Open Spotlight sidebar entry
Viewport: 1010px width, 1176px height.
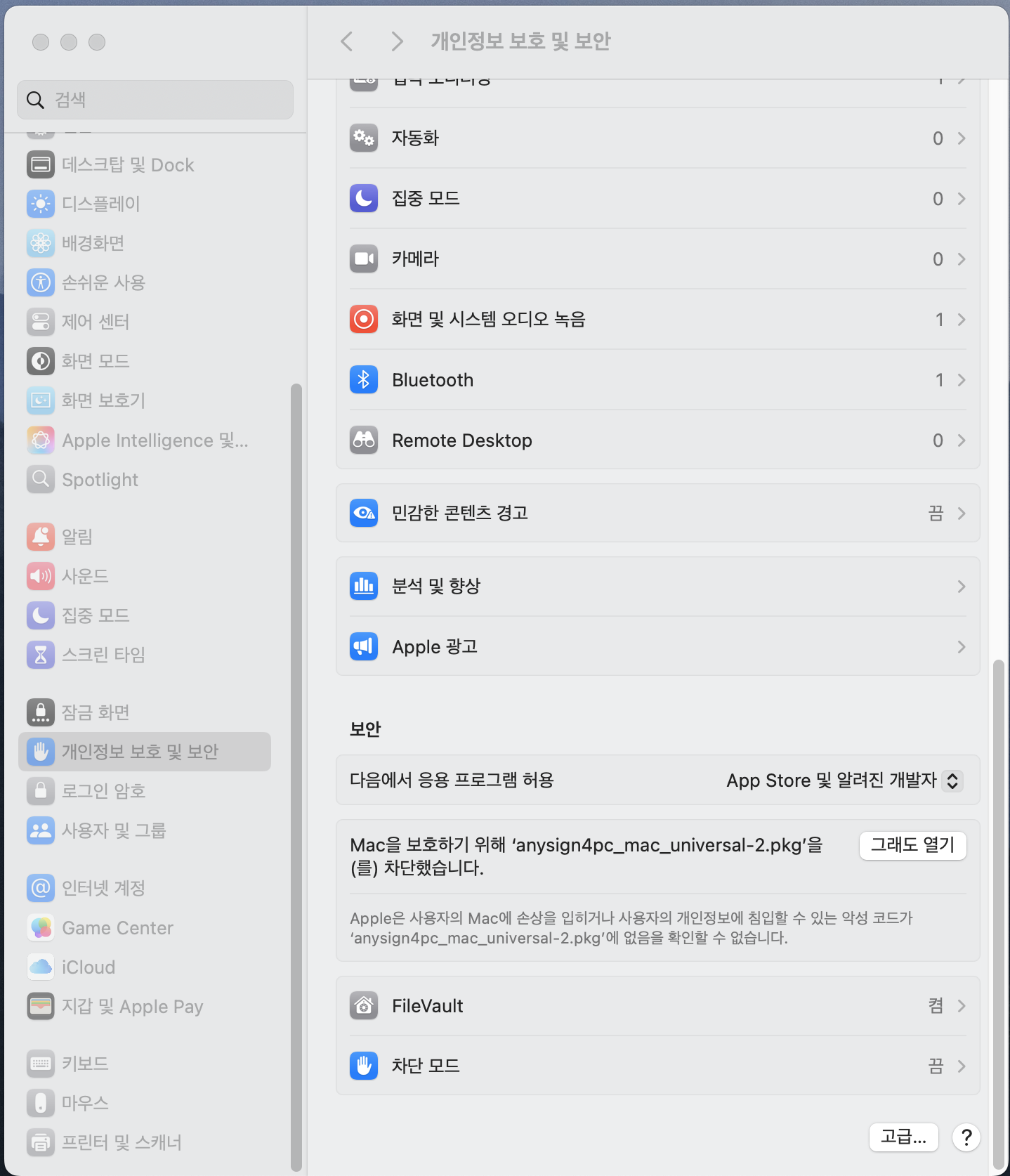pyautogui.click(x=145, y=480)
